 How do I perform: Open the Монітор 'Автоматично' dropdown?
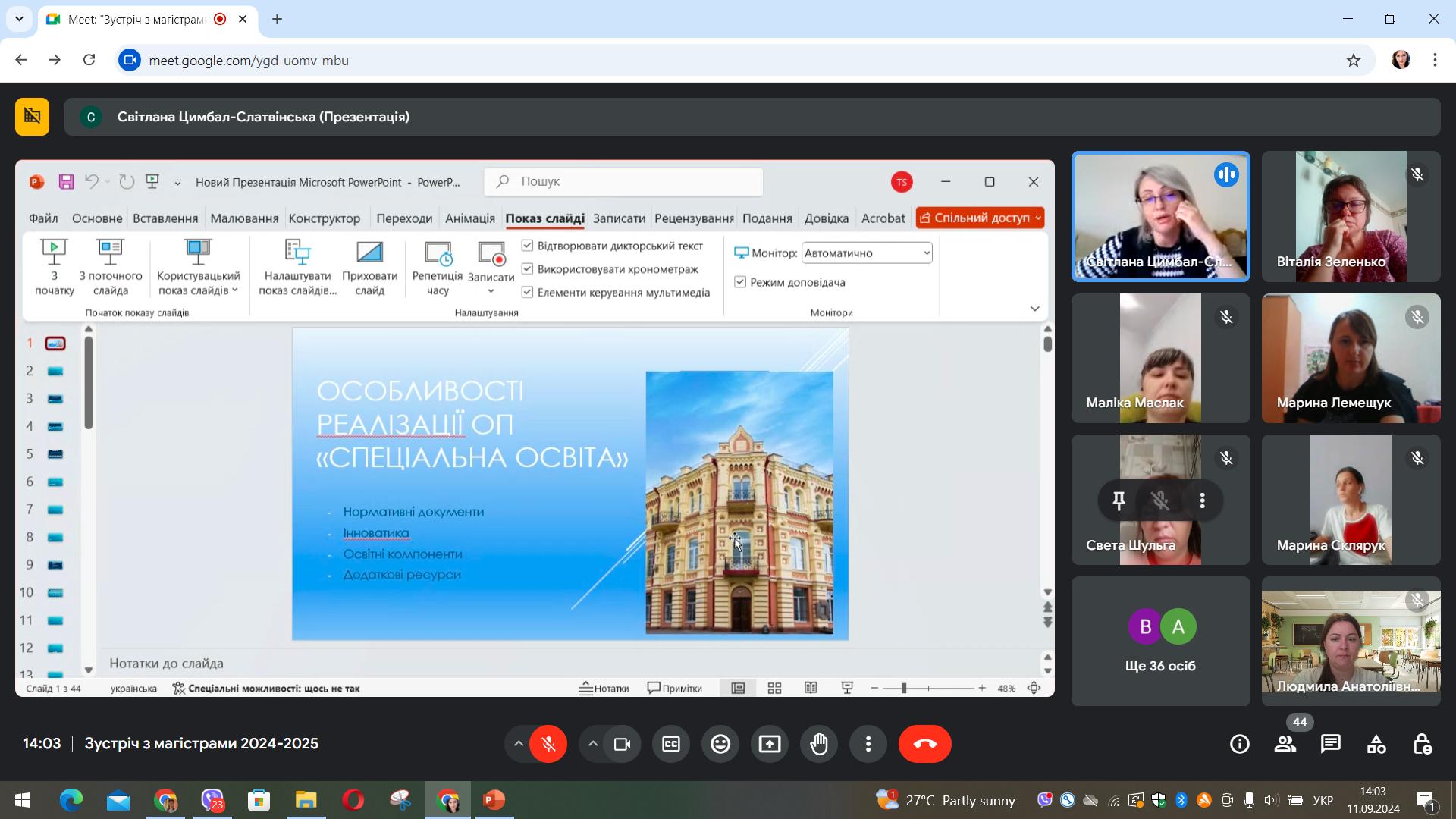(x=867, y=253)
